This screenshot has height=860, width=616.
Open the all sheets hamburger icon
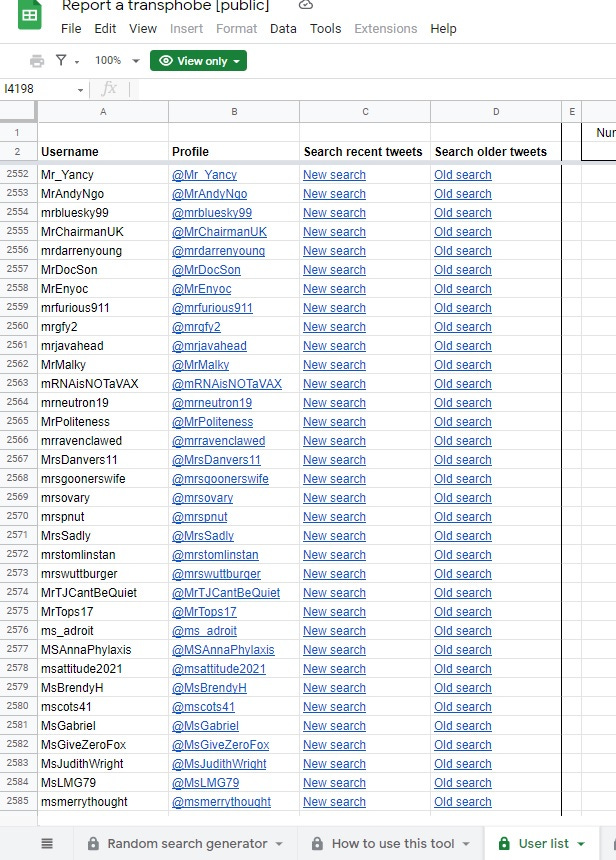[x=47, y=844]
